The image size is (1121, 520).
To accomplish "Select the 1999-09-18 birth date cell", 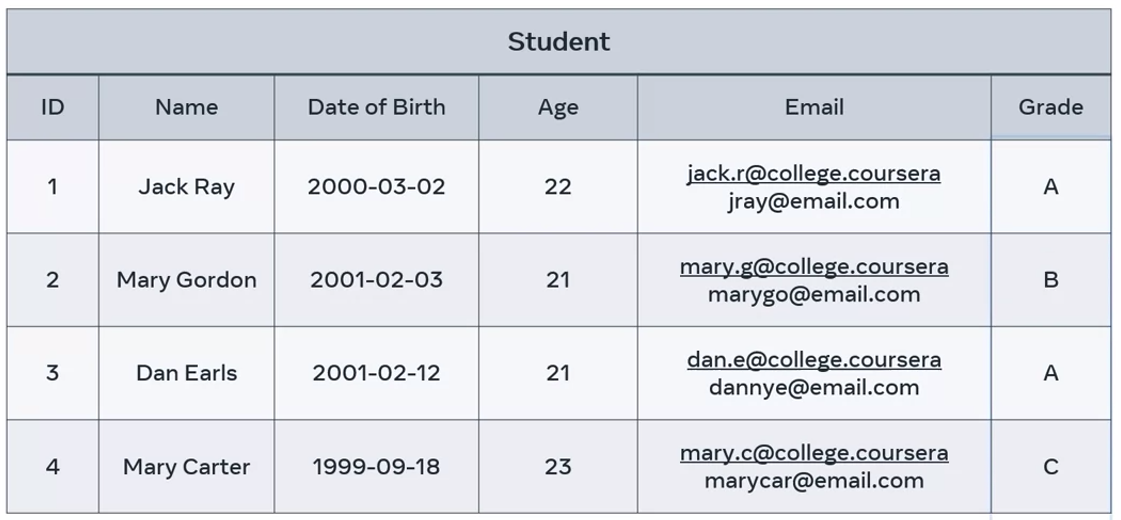I will click(x=376, y=467).
